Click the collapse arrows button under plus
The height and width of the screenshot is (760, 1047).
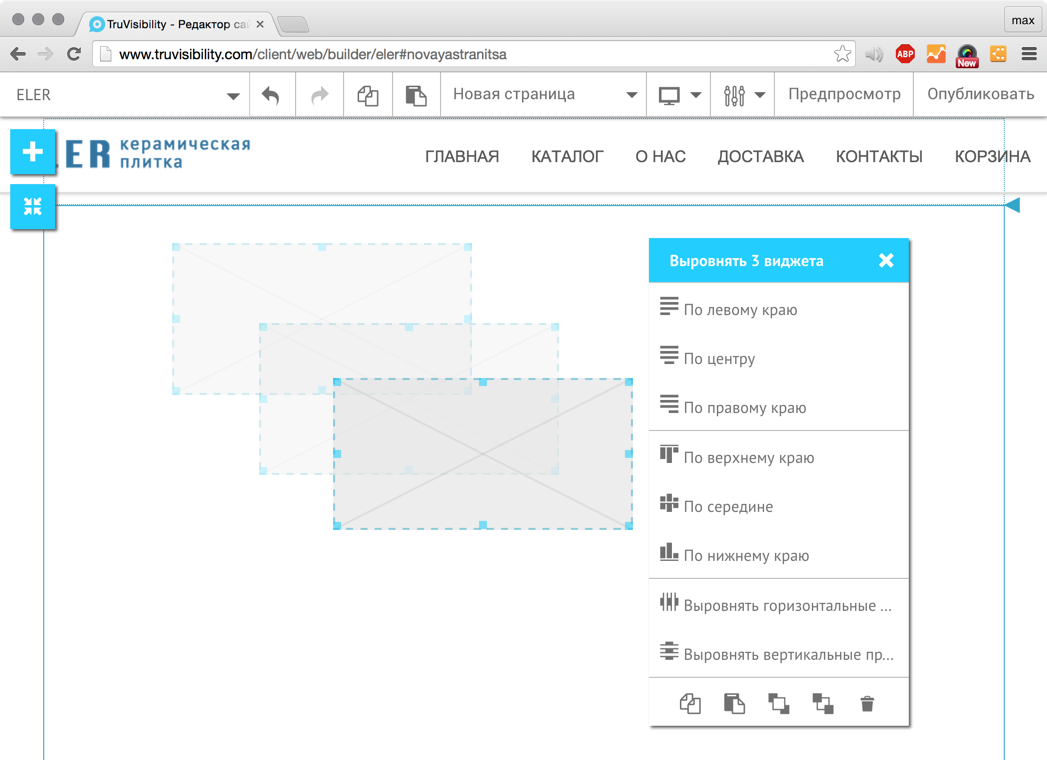33,206
